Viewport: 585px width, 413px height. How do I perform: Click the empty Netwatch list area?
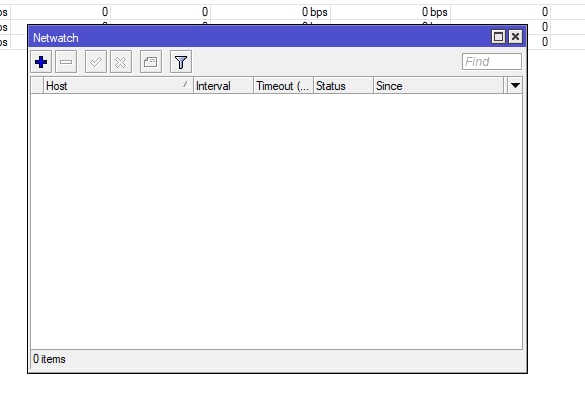pos(276,221)
